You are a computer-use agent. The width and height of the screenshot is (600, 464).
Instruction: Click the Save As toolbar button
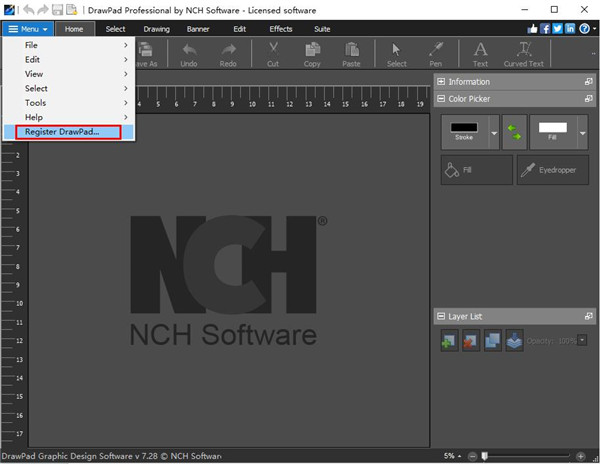coord(146,54)
